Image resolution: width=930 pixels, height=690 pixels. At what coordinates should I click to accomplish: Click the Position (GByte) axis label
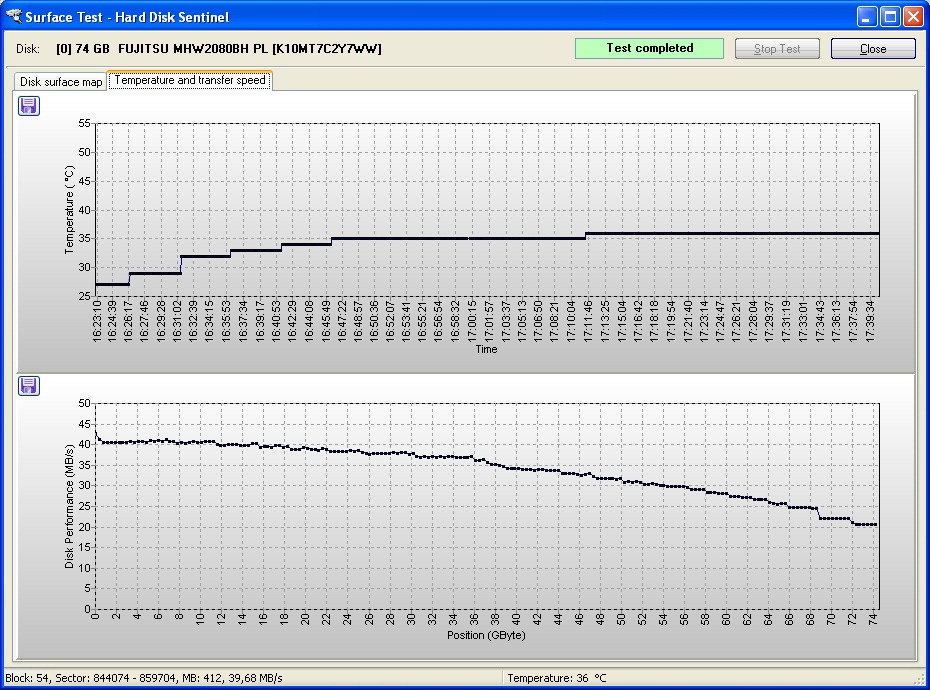tap(485, 635)
